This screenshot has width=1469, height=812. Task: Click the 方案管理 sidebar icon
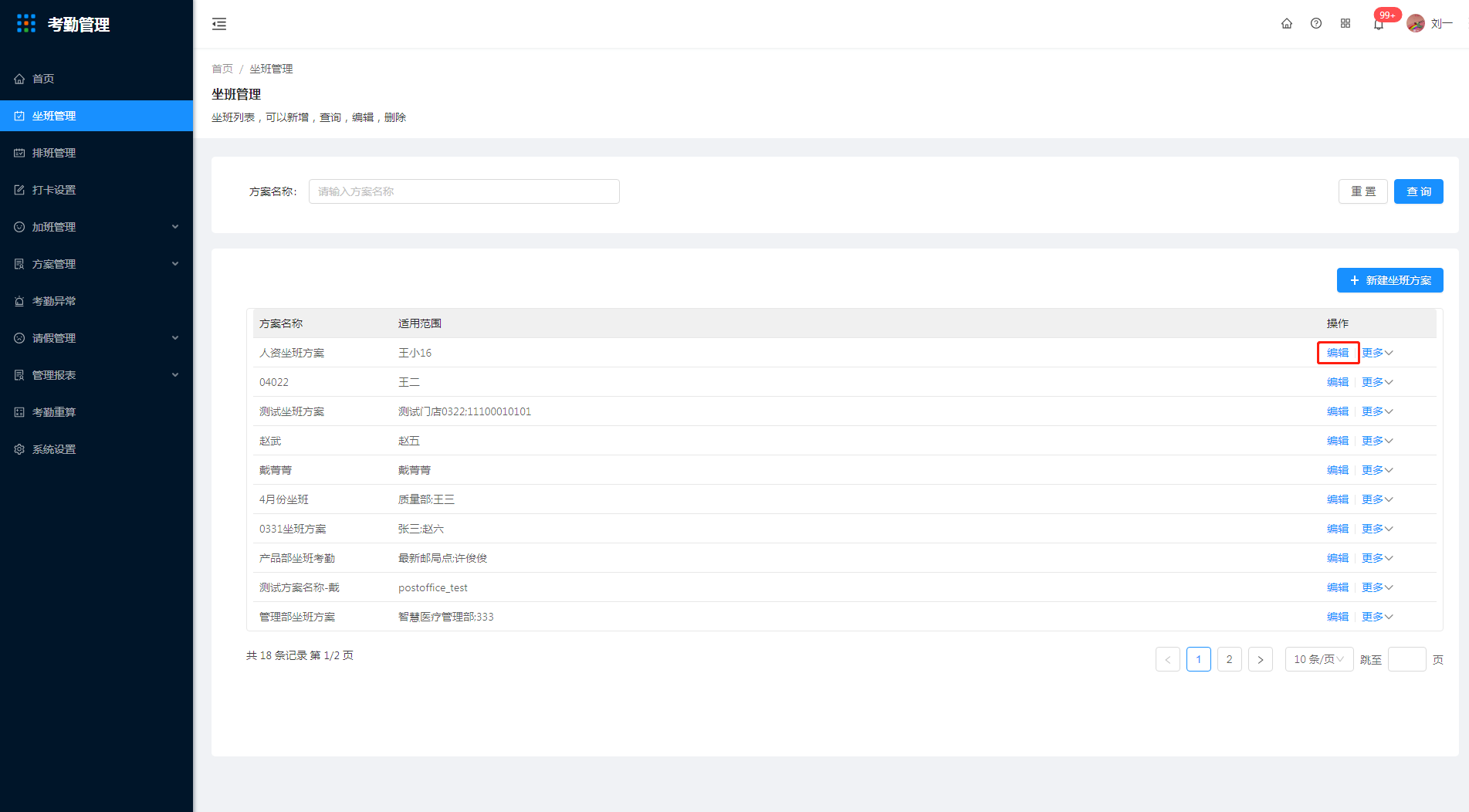click(19, 264)
